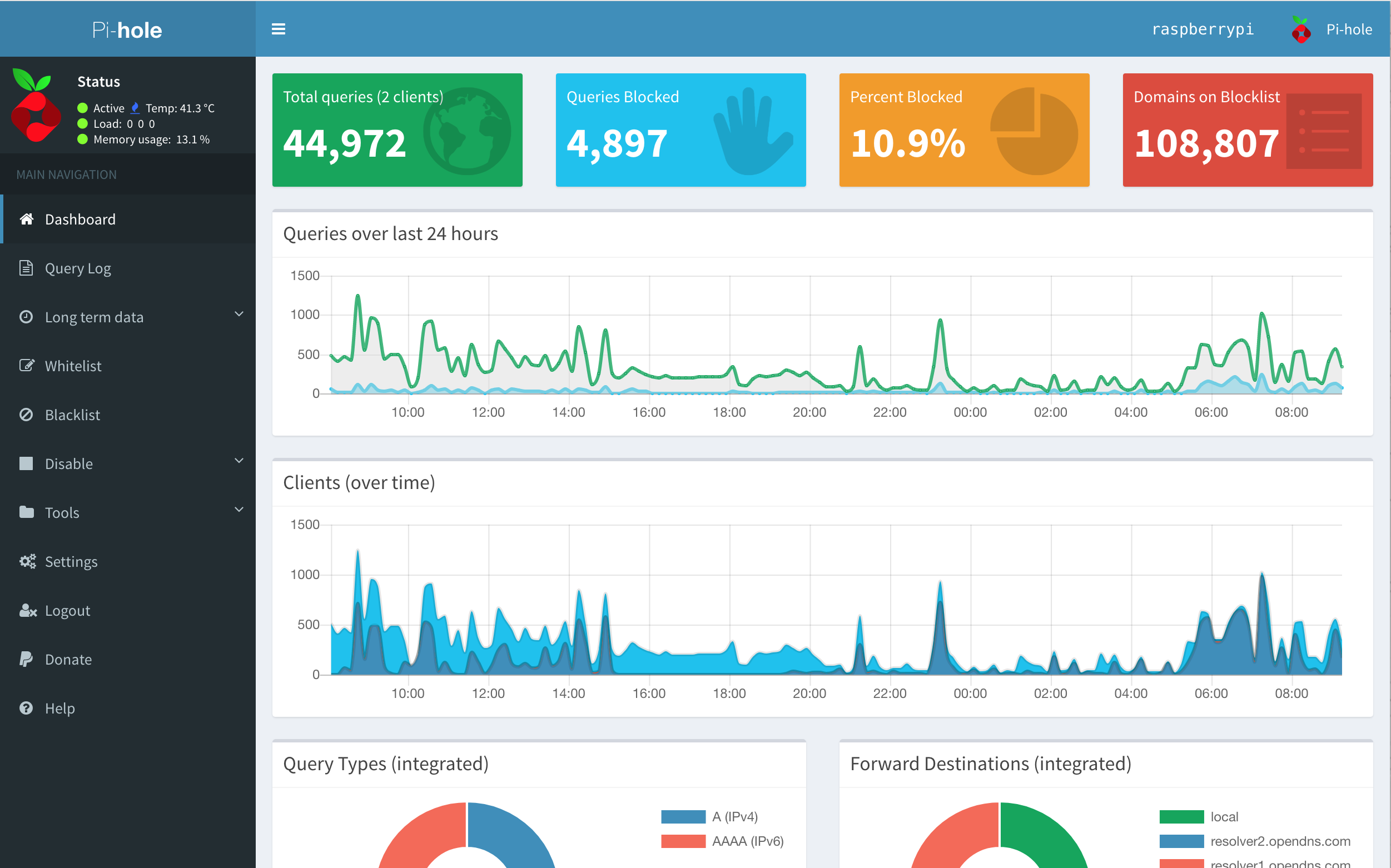Image resolution: width=1391 pixels, height=868 pixels.
Task: Click the raspberrypi hostname text
Action: pos(1203,29)
